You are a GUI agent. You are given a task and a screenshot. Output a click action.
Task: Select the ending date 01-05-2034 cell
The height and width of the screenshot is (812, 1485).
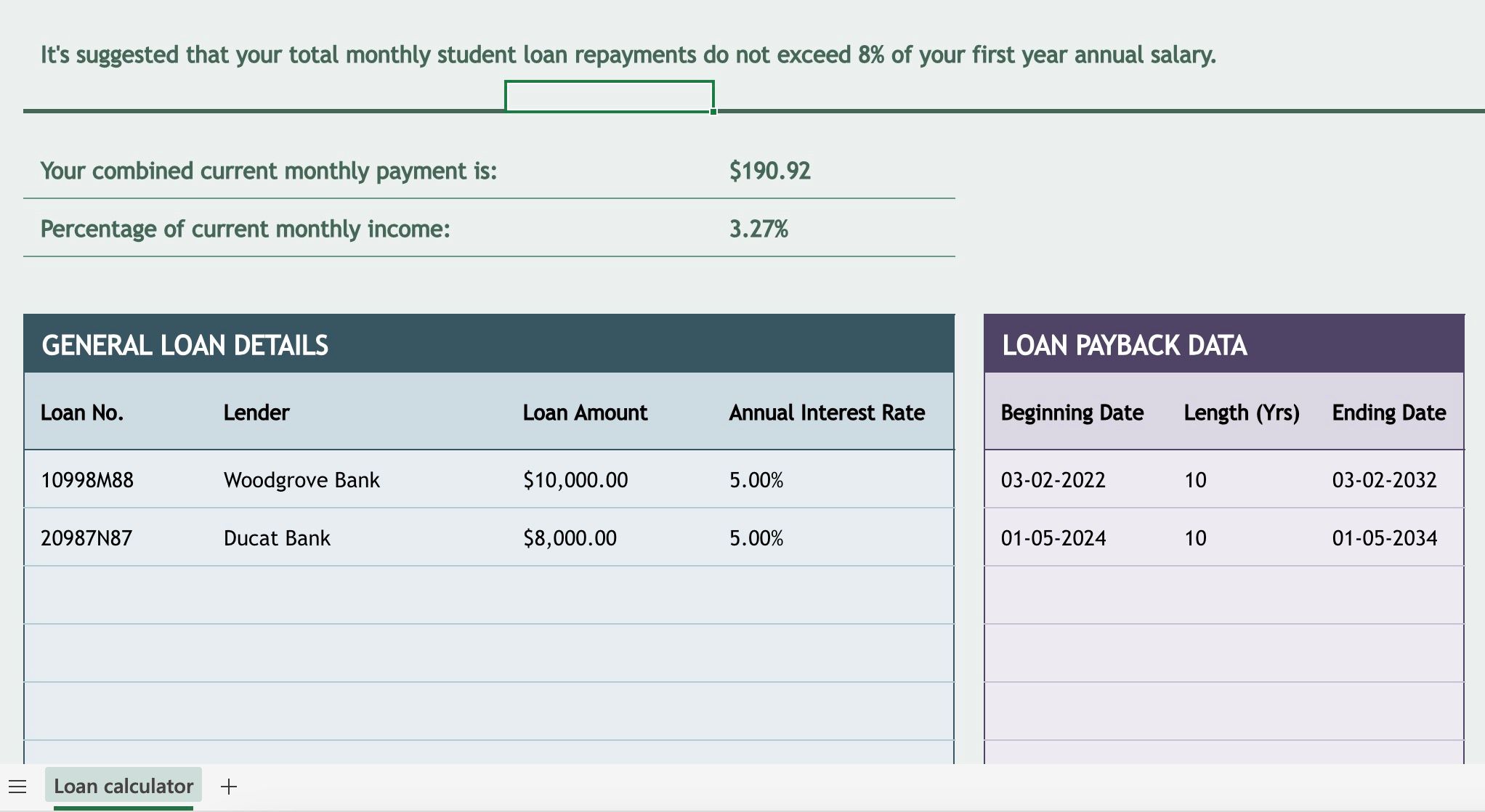1384,538
